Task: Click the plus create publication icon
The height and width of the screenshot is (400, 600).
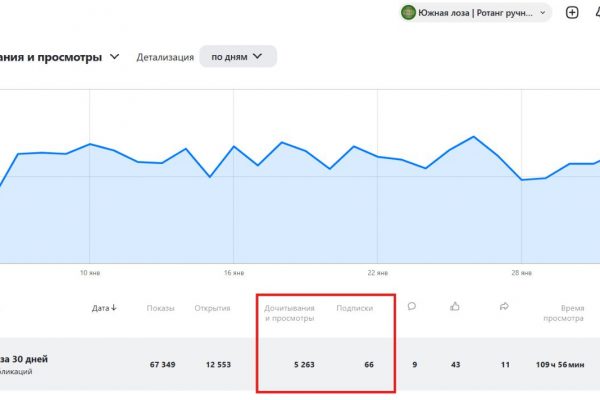Action: pos(572,13)
